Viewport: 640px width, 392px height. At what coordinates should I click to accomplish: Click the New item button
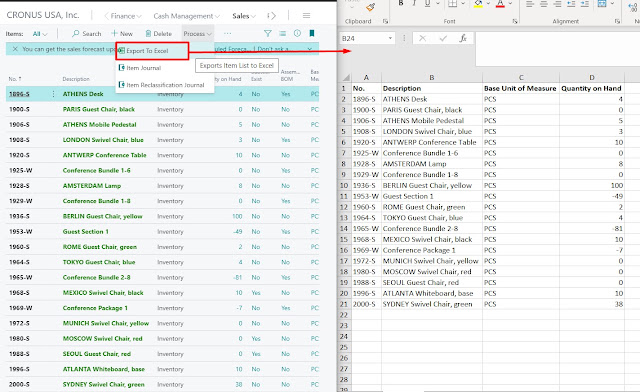pyautogui.click(x=122, y=33)
